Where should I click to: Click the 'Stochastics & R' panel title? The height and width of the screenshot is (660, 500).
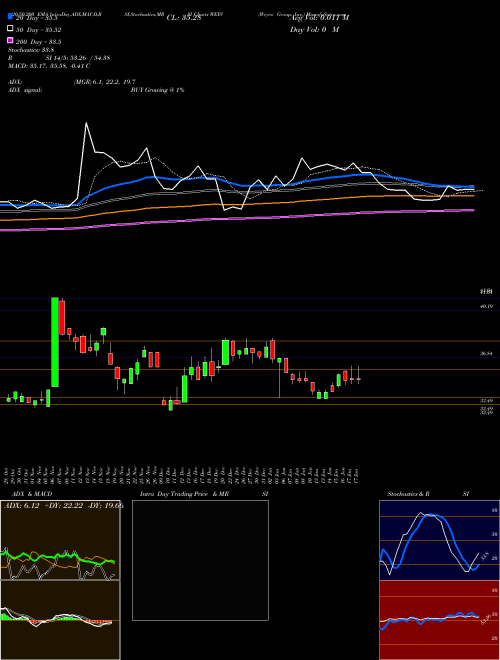point(409,494)
